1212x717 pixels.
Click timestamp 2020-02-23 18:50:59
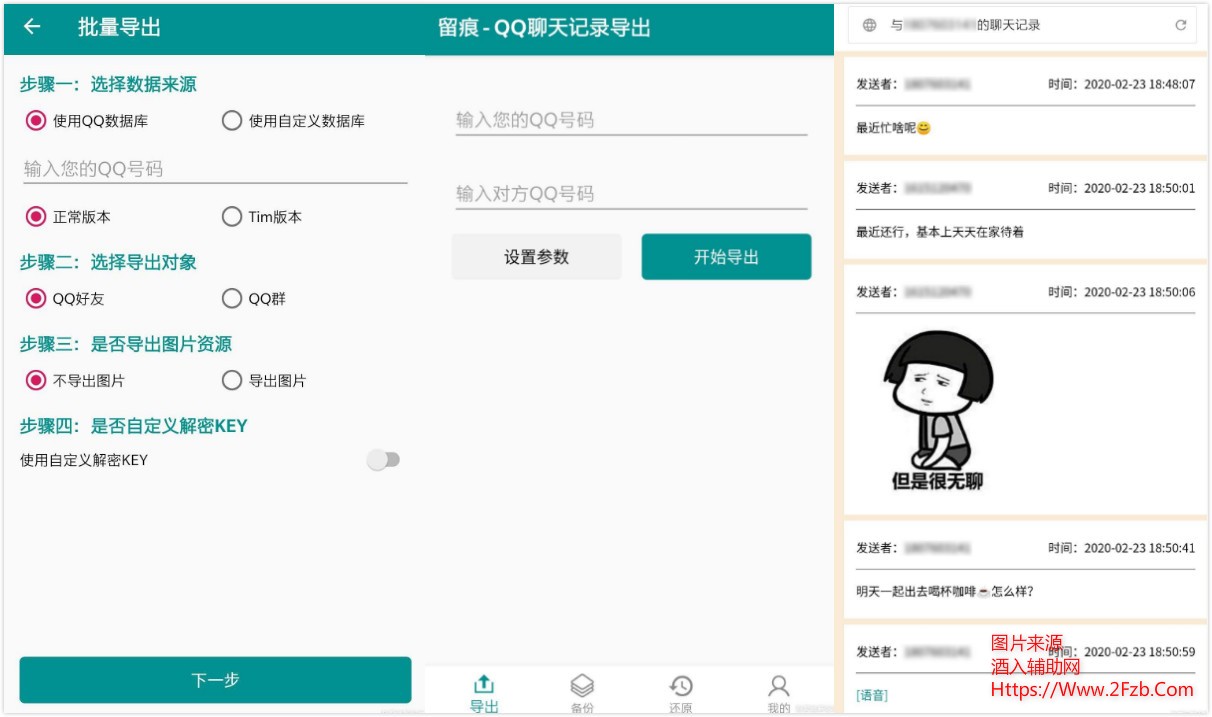point(1139,652)
